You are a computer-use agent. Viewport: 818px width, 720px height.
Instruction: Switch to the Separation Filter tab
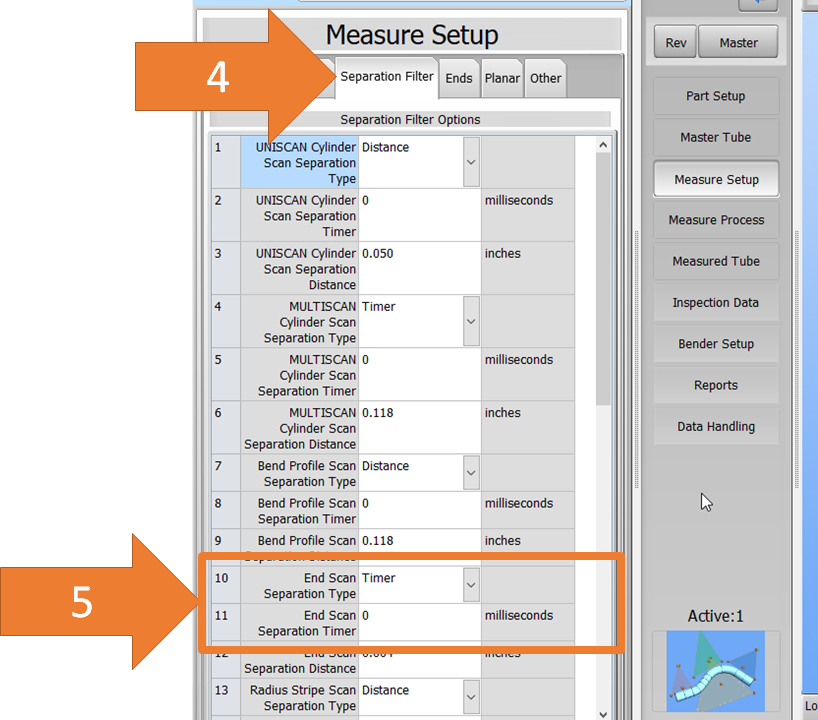(x=387, y=77)
